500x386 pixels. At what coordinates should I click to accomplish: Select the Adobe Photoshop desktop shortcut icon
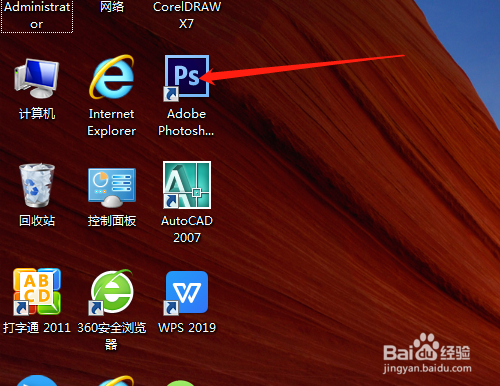pyautogui.click(x=187, y=77)
